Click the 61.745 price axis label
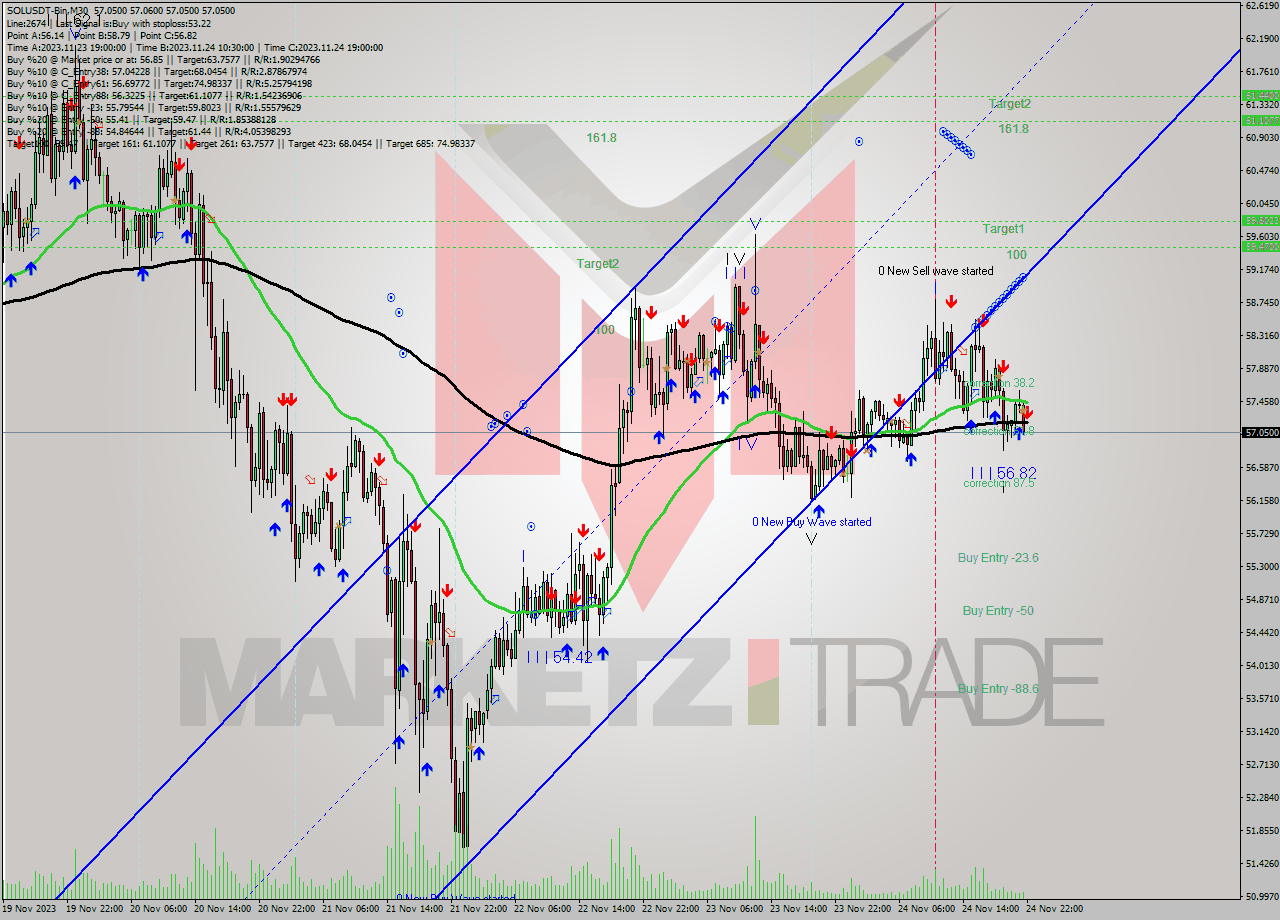Screen dimensions: 1280x920 pyautogui.click(x=1260, y=72)
